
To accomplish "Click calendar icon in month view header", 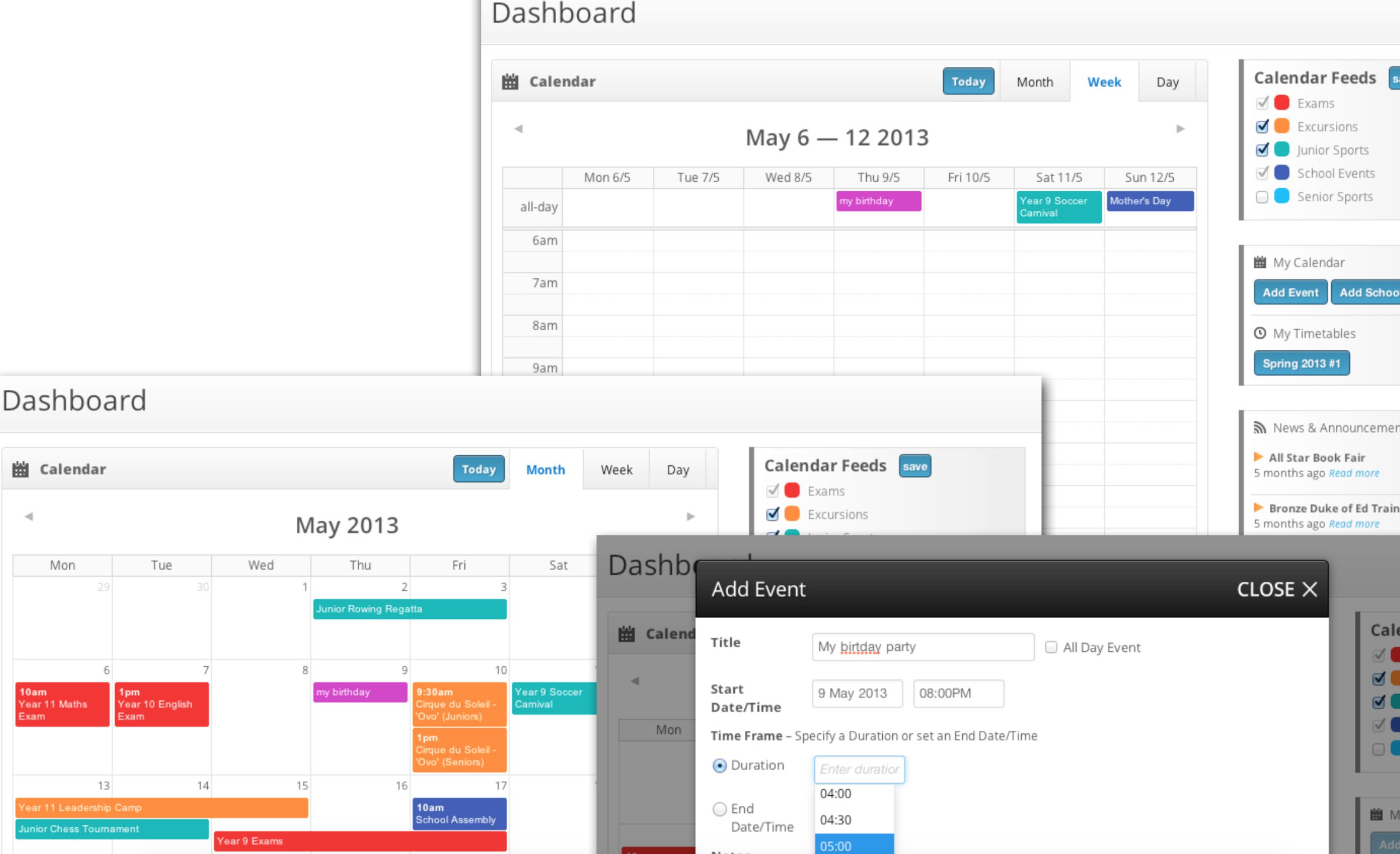I will coord(21,469).
